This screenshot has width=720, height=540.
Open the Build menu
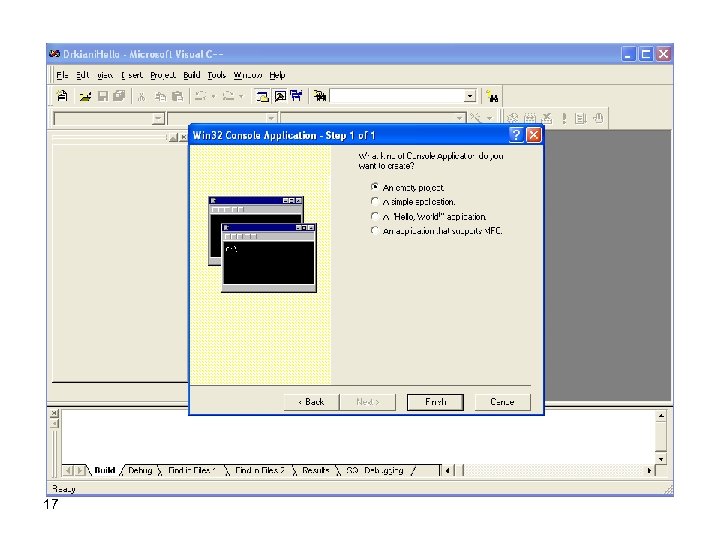(191, 75)
